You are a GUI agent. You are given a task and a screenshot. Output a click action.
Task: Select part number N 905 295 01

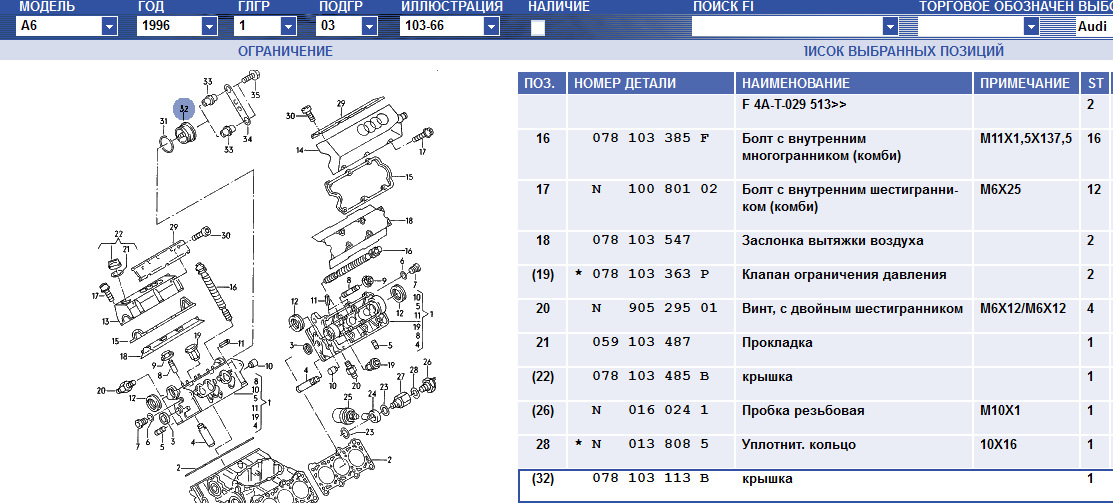coord(654,309)
